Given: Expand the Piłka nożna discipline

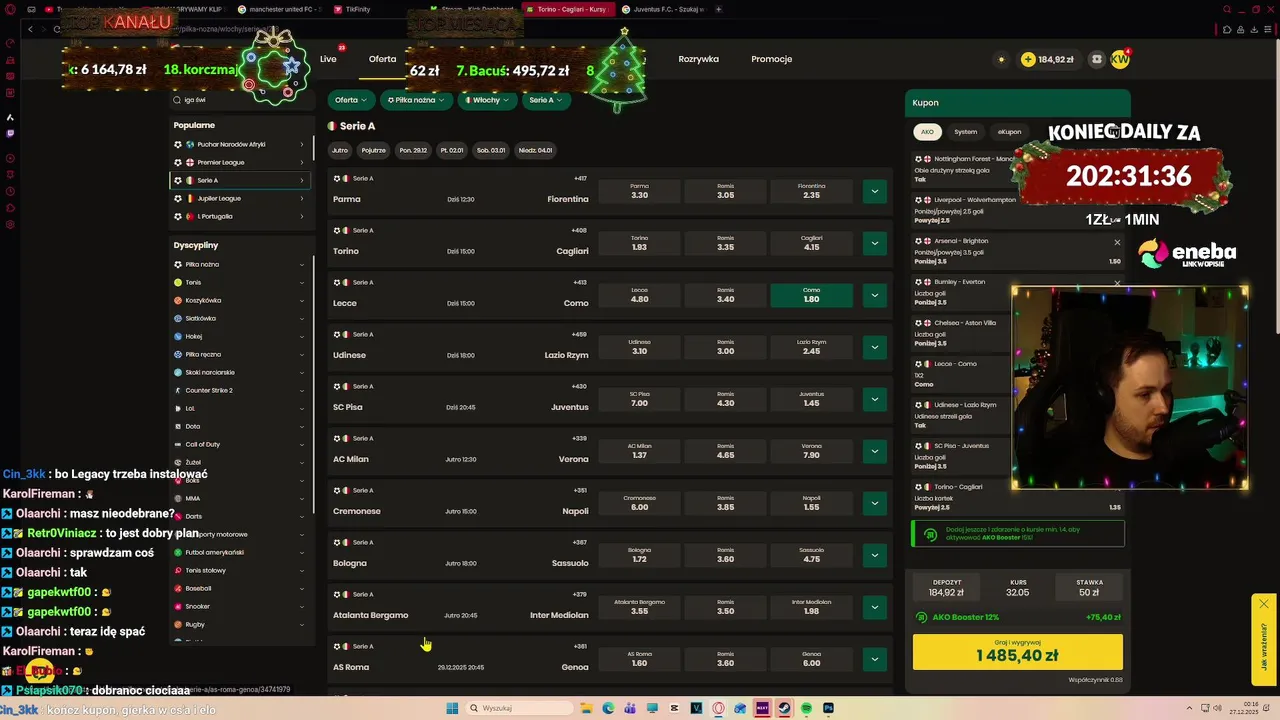Looking at the screenshot, I should pyautogui.click(x=240, y=264).
